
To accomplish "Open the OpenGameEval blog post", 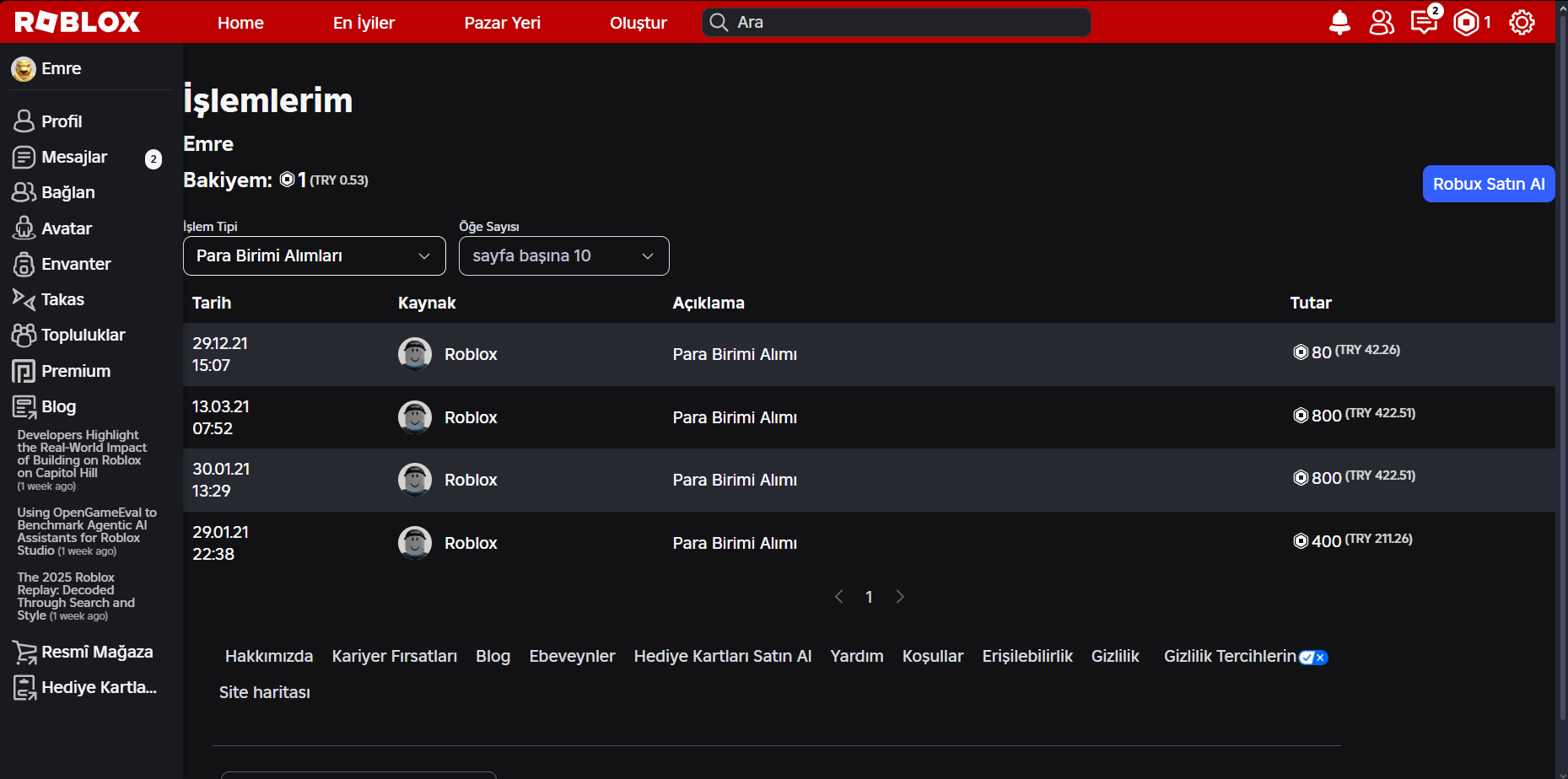I will coord(87,532).
